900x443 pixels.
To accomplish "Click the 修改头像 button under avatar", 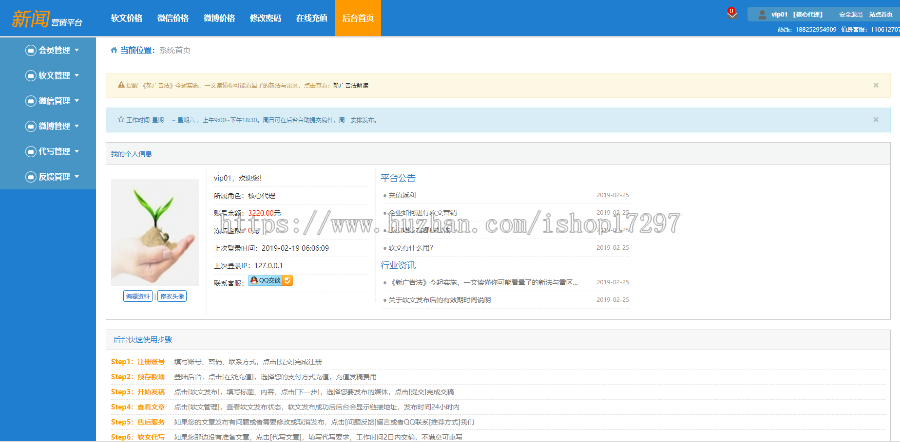I will [x=172, y=296].
